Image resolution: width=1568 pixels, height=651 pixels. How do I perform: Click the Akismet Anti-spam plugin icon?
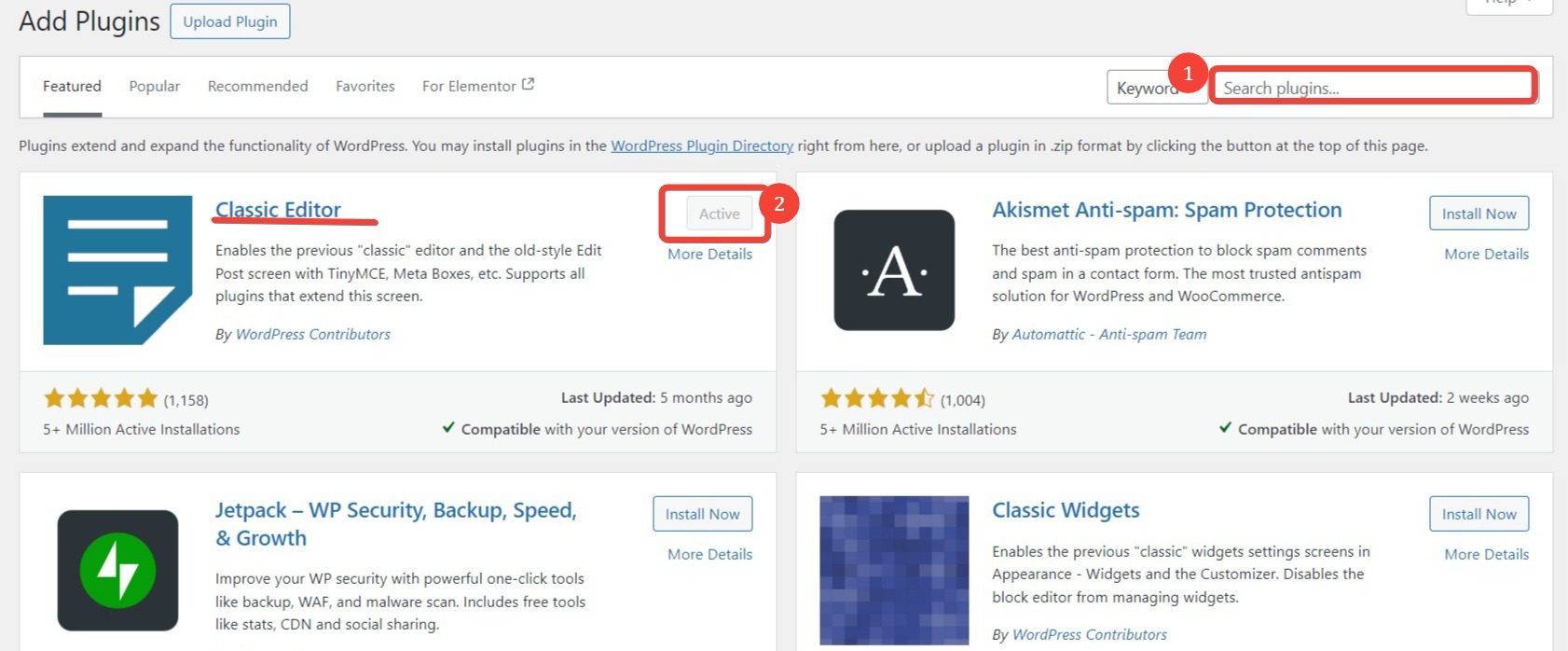894,270
